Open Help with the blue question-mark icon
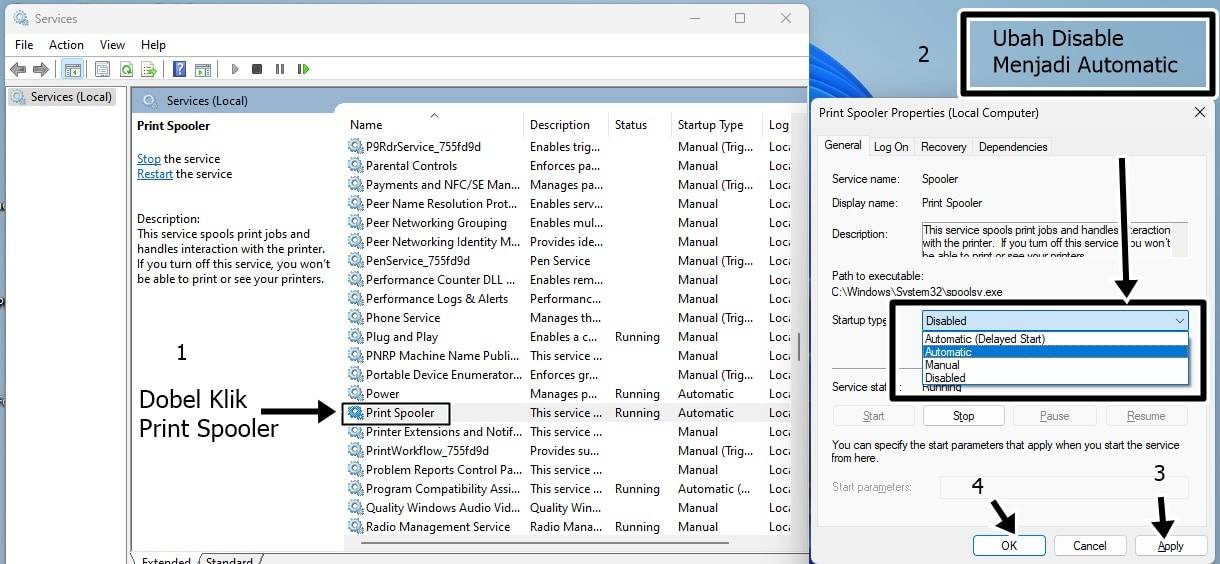 (x=180, y=69)
